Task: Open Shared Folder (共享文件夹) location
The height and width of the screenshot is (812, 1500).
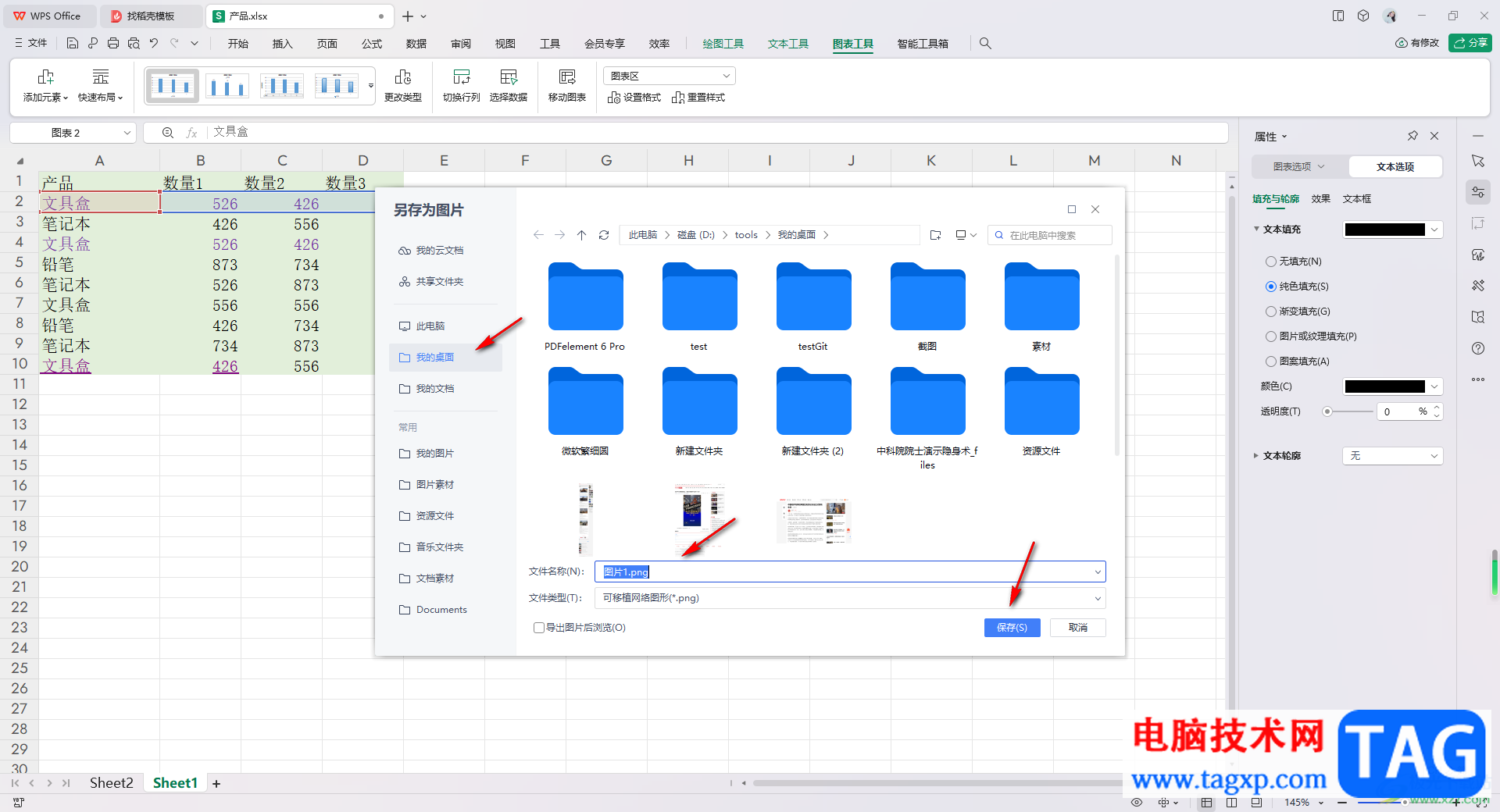Action: click(x=431, y=282)
